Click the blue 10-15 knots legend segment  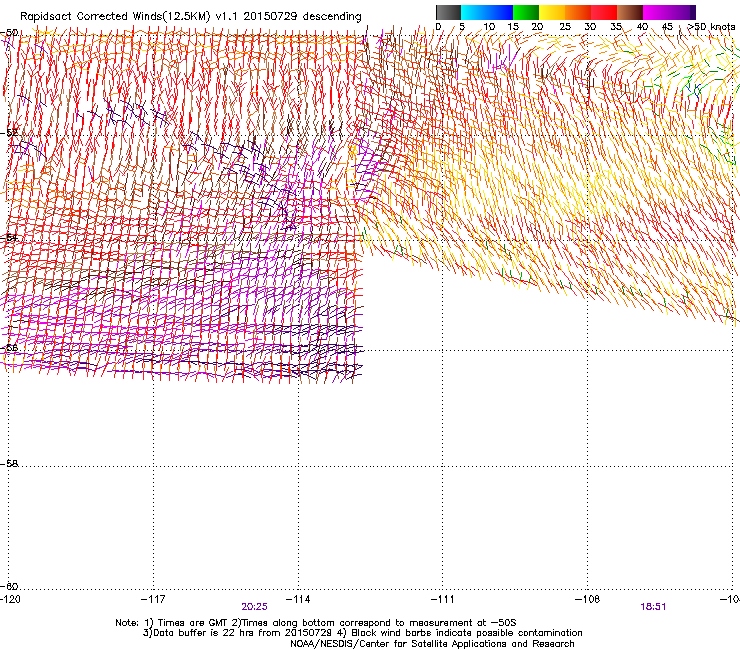click(x=500, y=12)
